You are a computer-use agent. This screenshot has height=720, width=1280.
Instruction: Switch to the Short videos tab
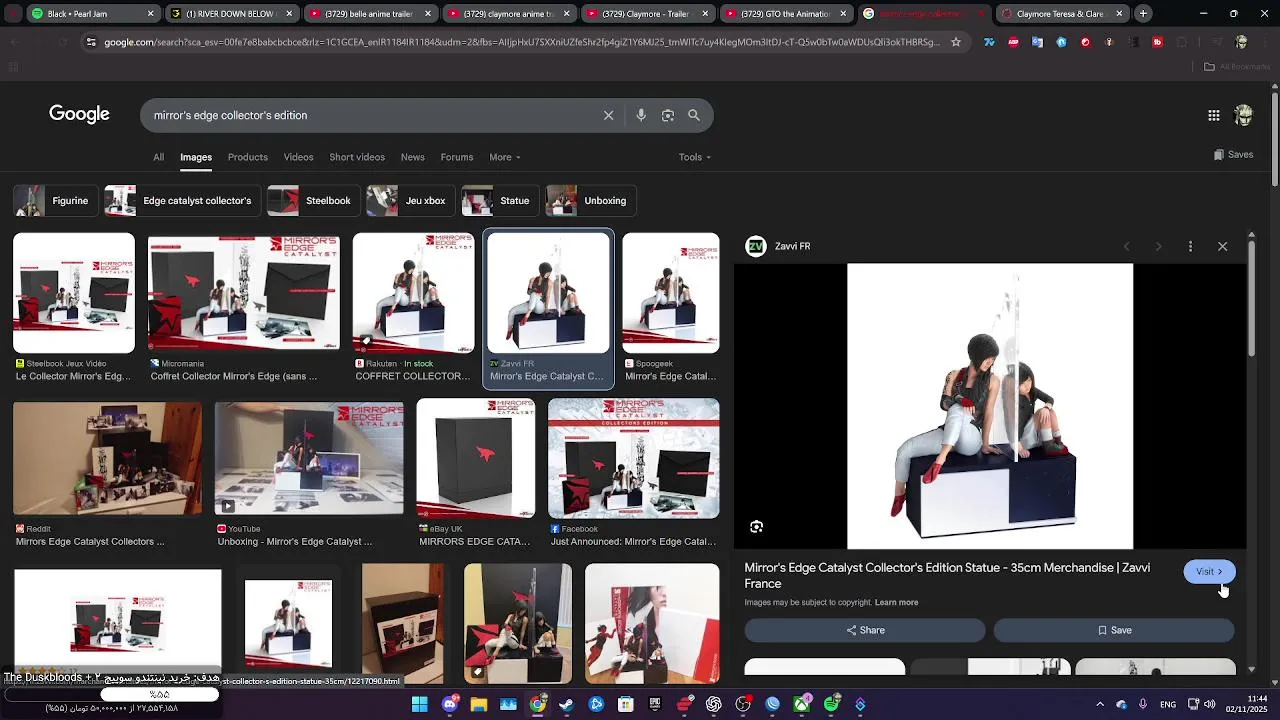click(x=357, y=157)
